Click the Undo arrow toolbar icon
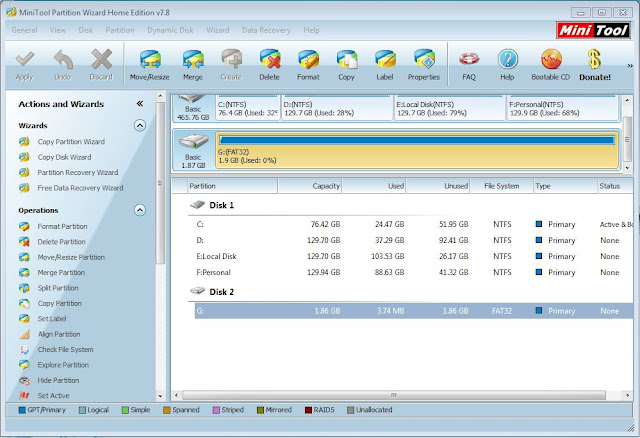This screenshot has height=438, width=640. click(63, 65)
